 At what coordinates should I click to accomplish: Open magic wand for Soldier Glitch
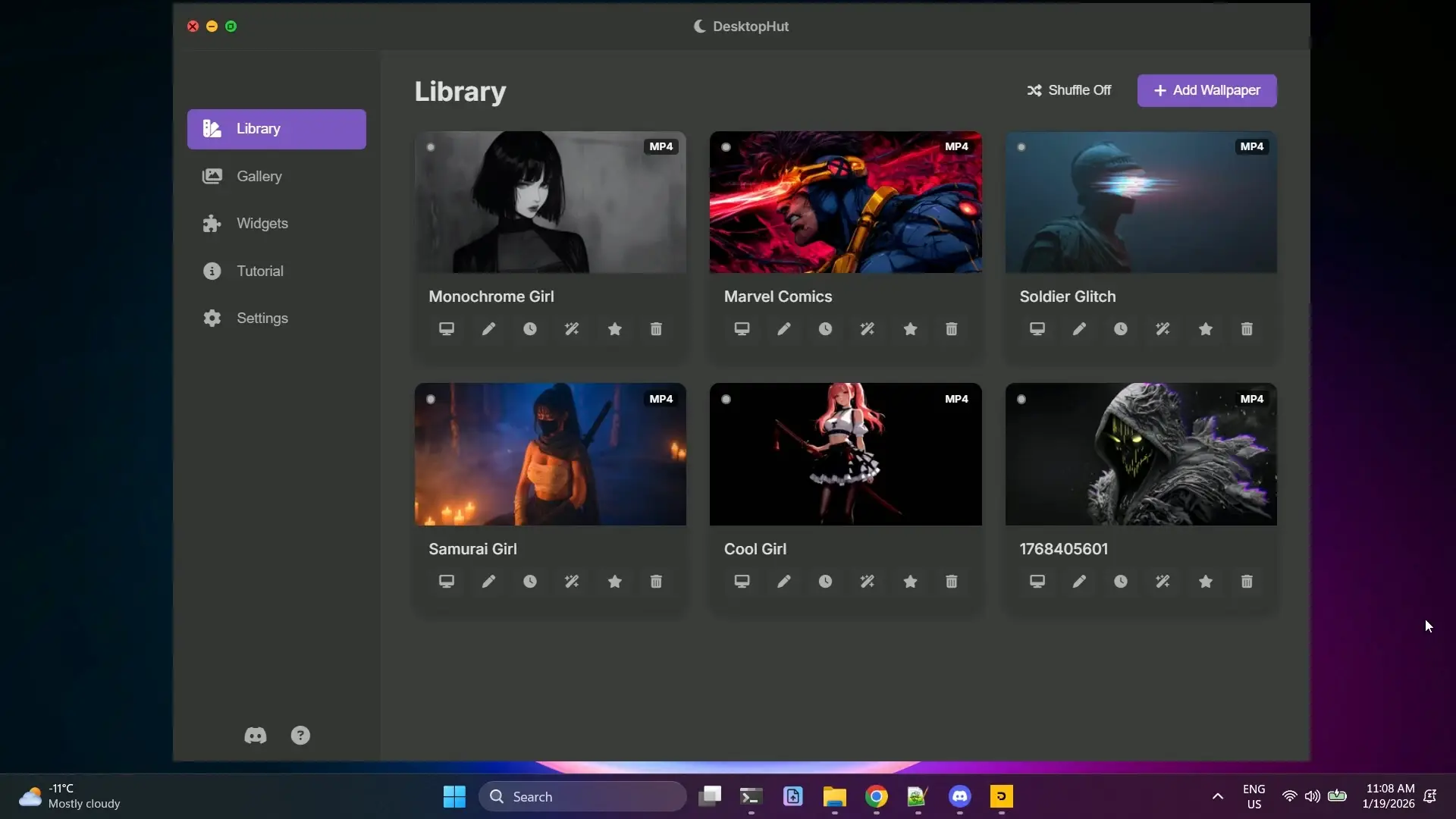pyautogui.click(x=1163, y=329)
